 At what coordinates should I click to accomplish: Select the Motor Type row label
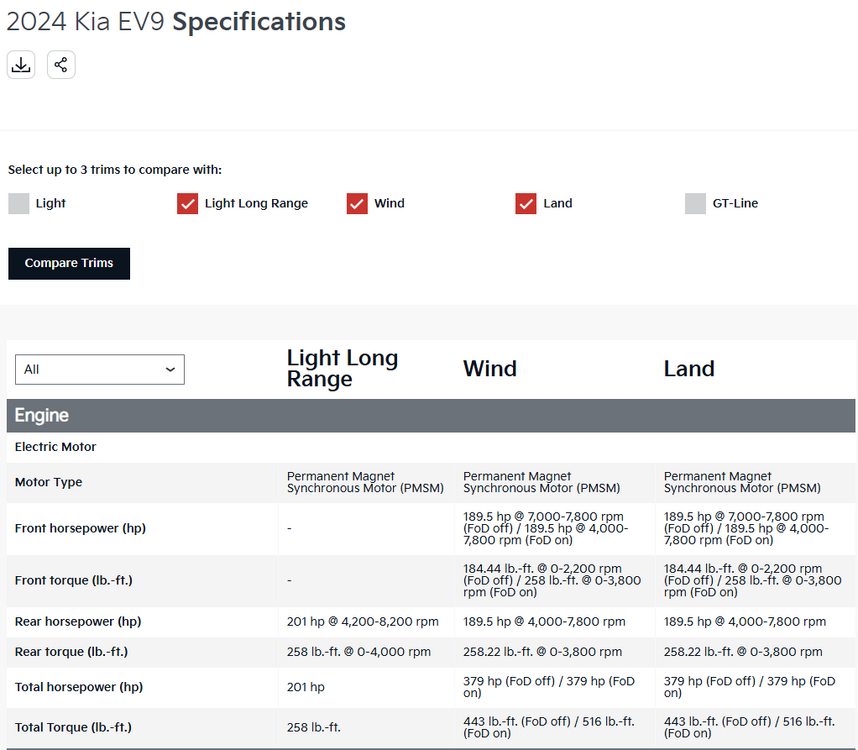click(x=49, y=482)
